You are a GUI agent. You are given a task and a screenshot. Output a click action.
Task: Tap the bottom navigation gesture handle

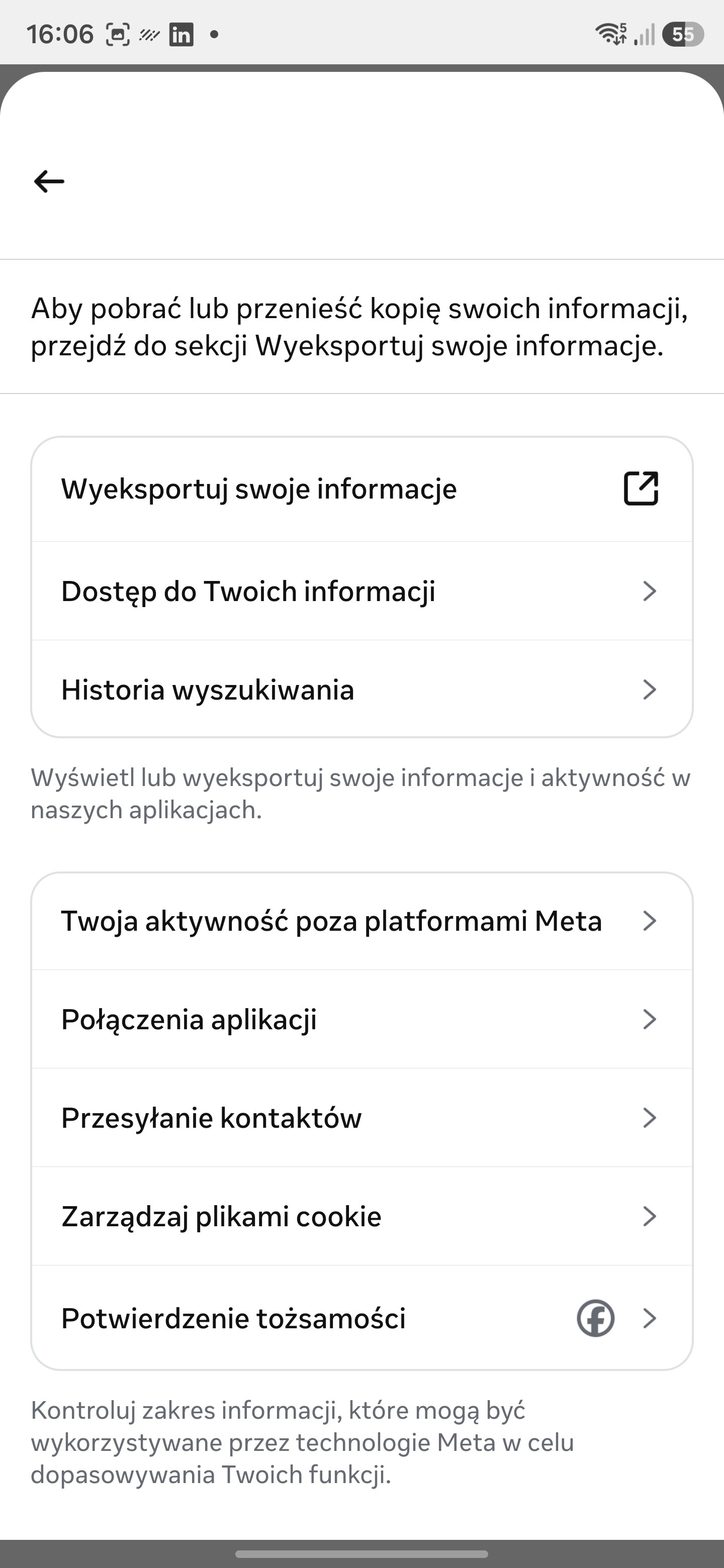tap(361, 1553)
